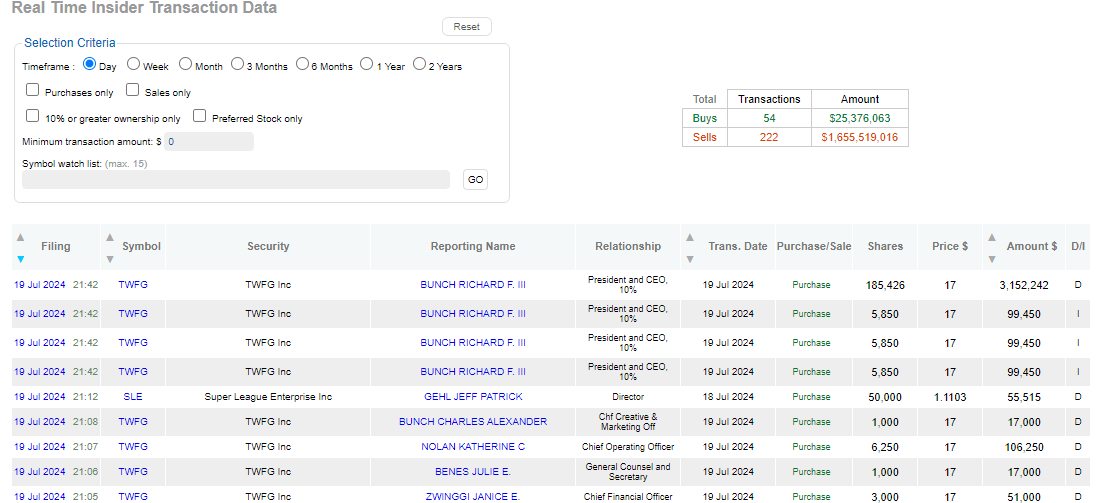Sort Symbol column ascending with up arrow
1107x503 pixels.
pyautogui.click(x=110, y=237)
